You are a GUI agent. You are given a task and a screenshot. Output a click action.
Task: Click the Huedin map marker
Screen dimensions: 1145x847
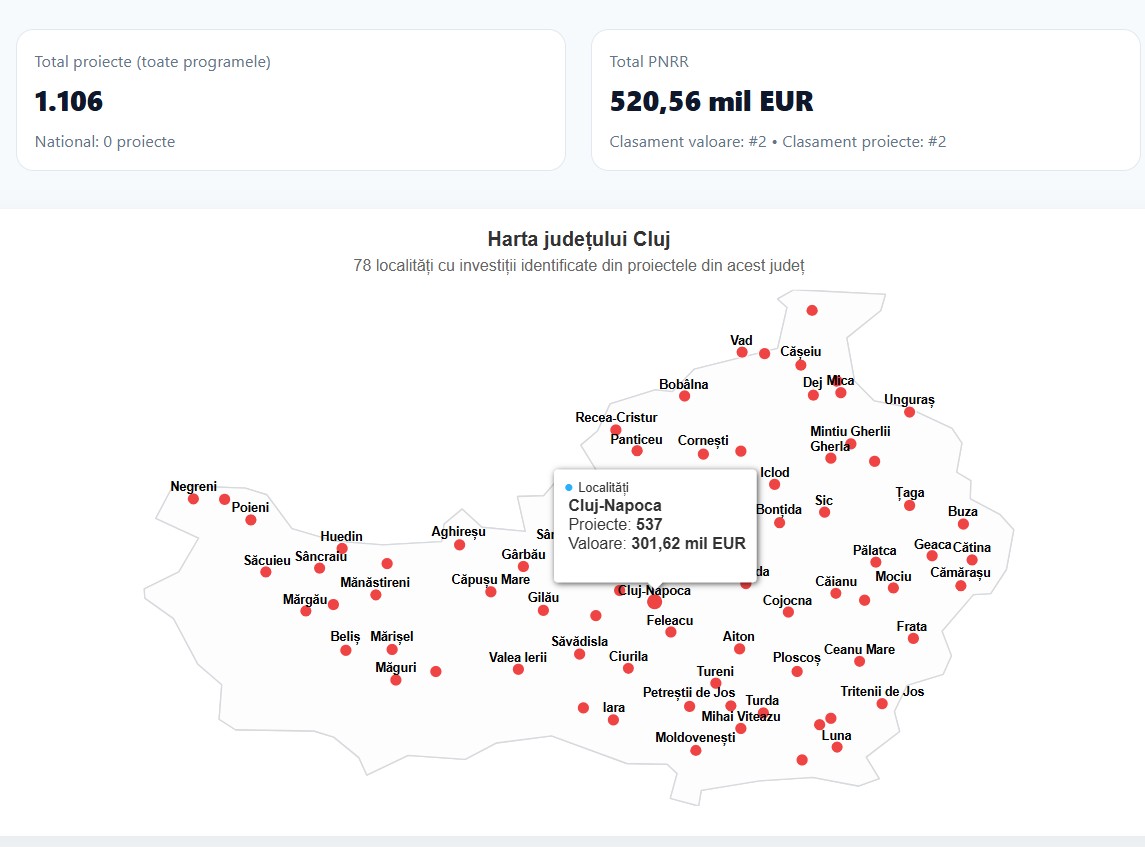342,547
